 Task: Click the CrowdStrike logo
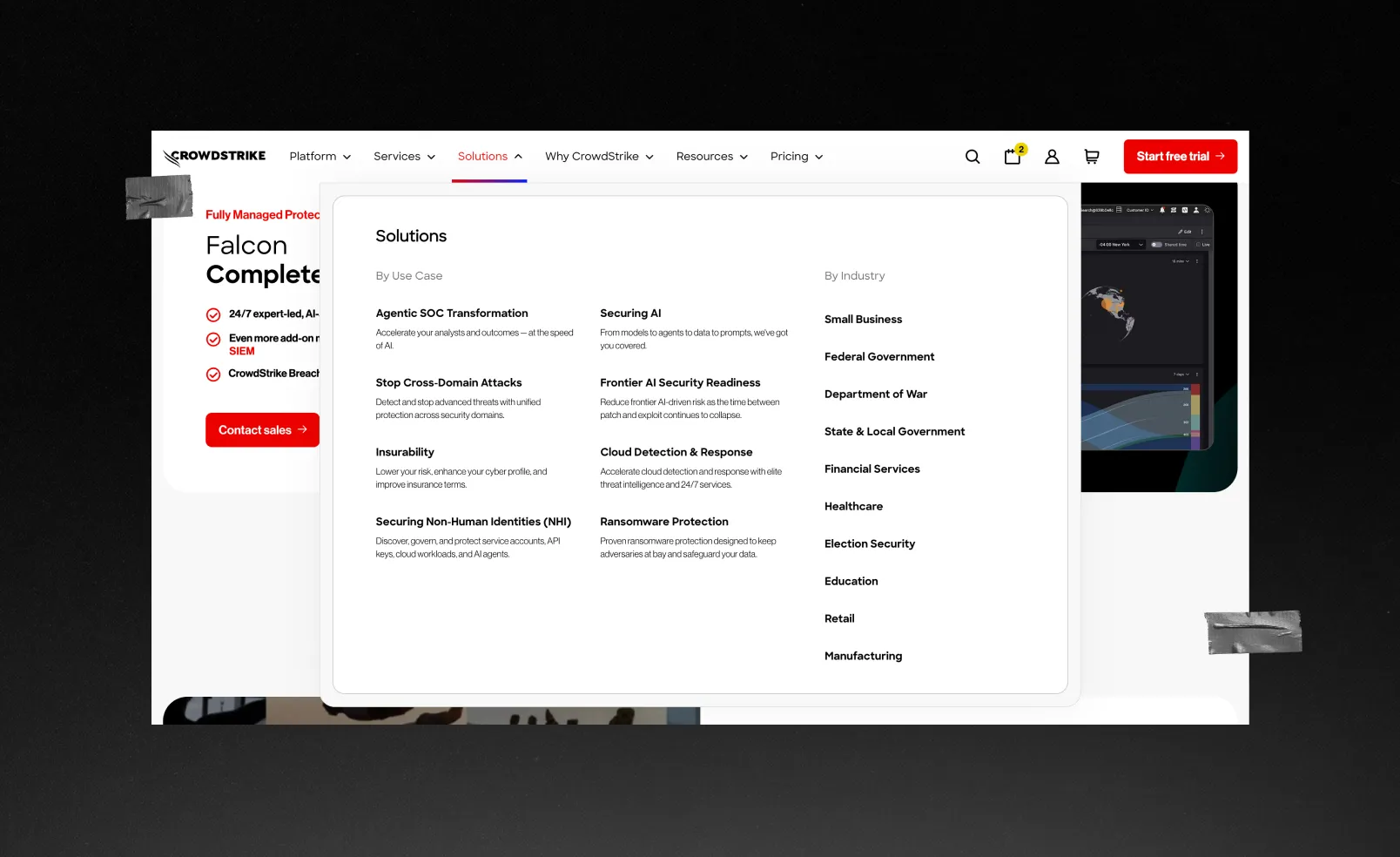(x=214, y=157)
